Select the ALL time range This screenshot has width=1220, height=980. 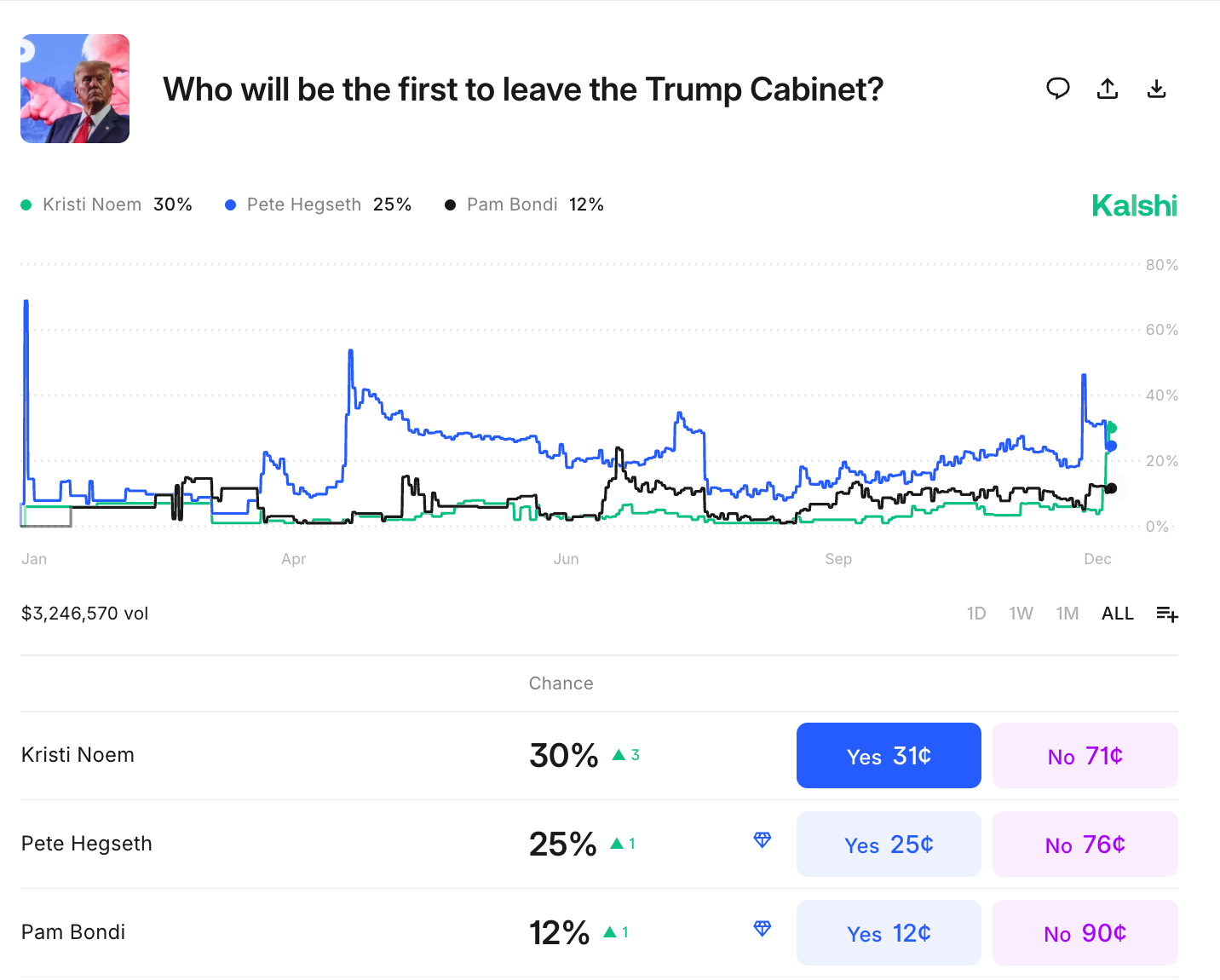pos(1118,614)
